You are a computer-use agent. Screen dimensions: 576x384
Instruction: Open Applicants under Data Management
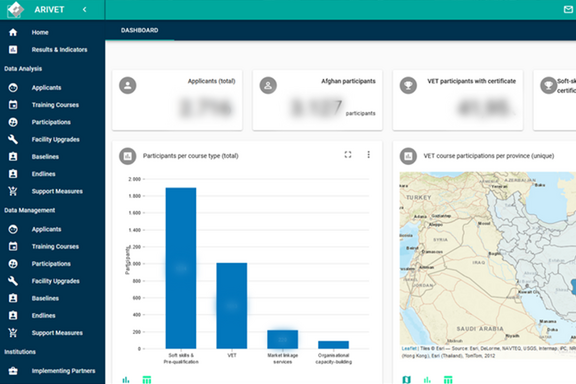pos(46,229)
